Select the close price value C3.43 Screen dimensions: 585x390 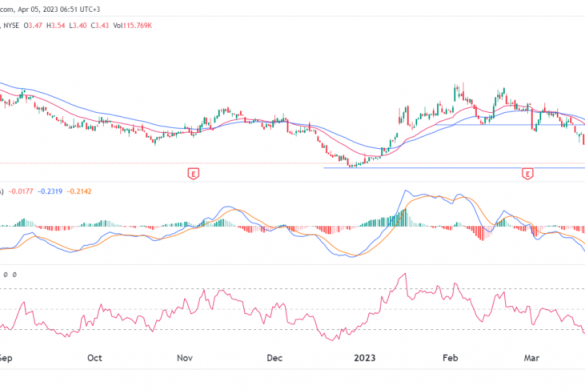click(x=100, y=26)
